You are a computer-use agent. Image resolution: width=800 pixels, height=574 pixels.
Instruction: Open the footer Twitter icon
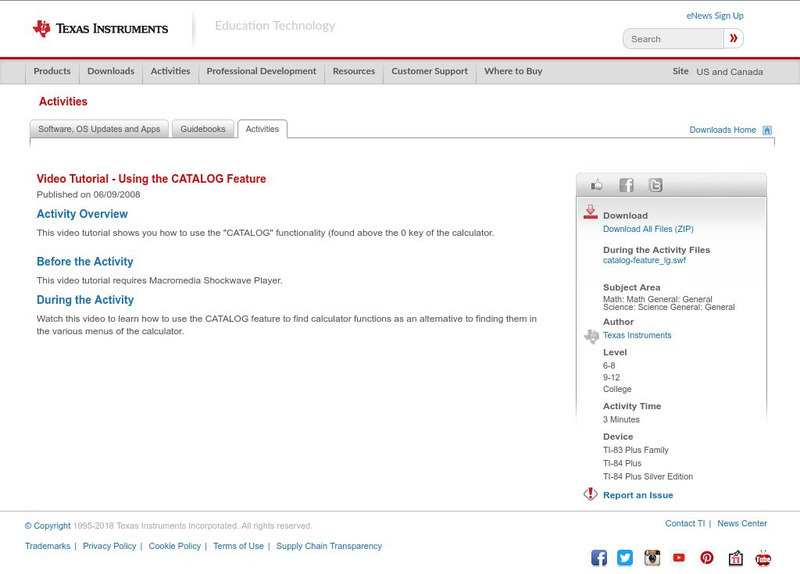624,558
